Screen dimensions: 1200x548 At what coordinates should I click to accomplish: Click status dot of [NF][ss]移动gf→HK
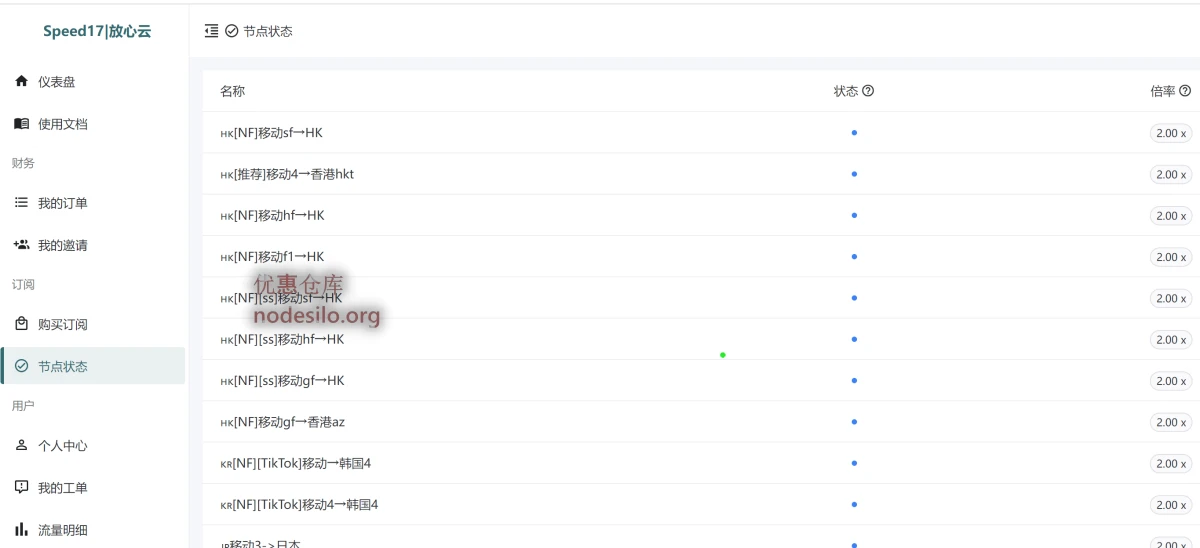pos(854,381)
